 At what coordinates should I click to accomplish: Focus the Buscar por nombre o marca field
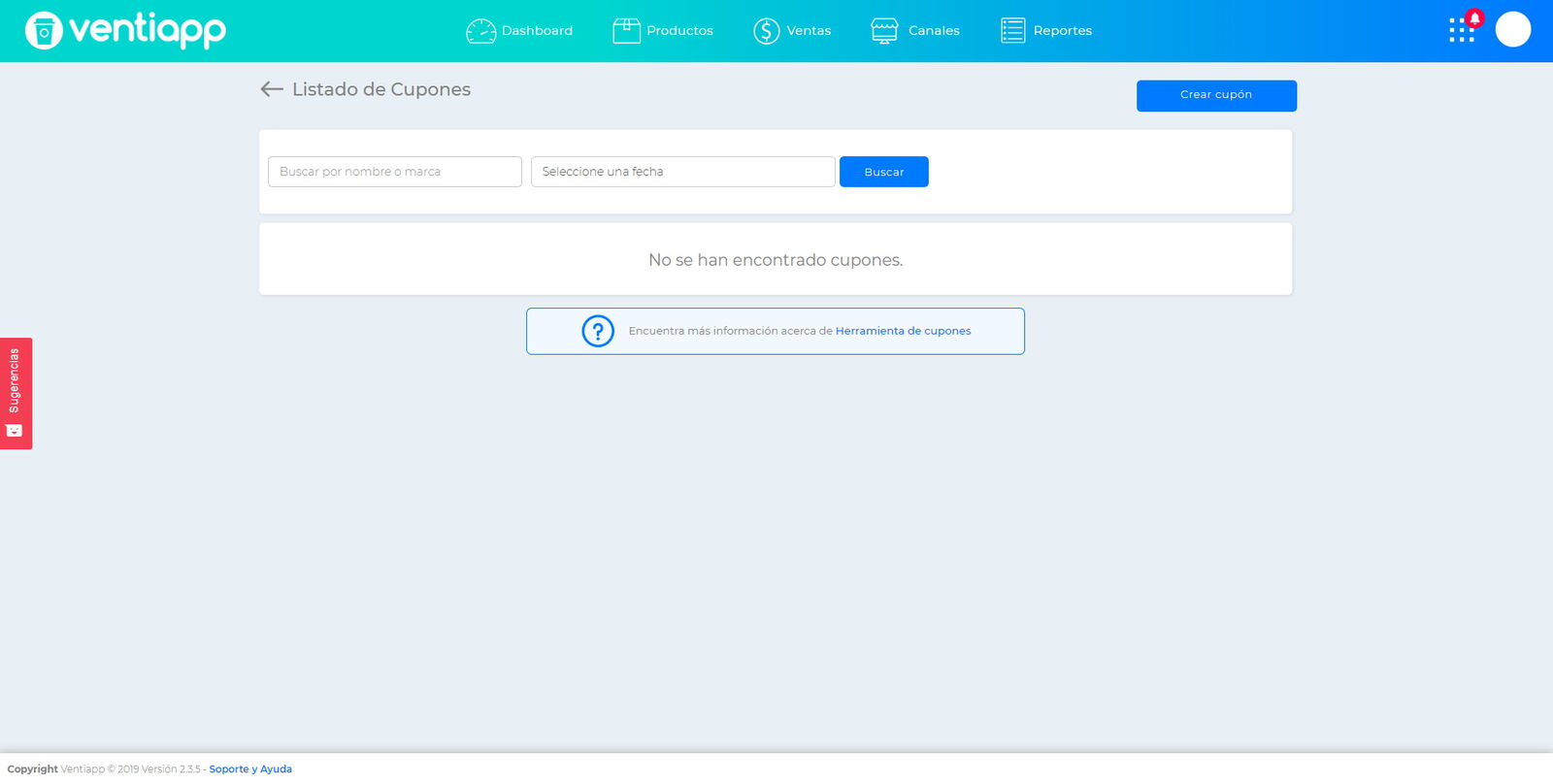click(395, 172)
